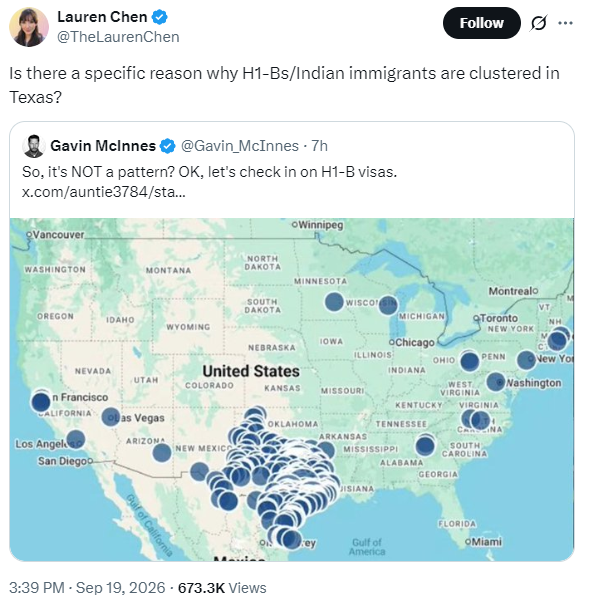Click Lauren Chen's profile avatar
589x595 pixels.
coord(29,27)
